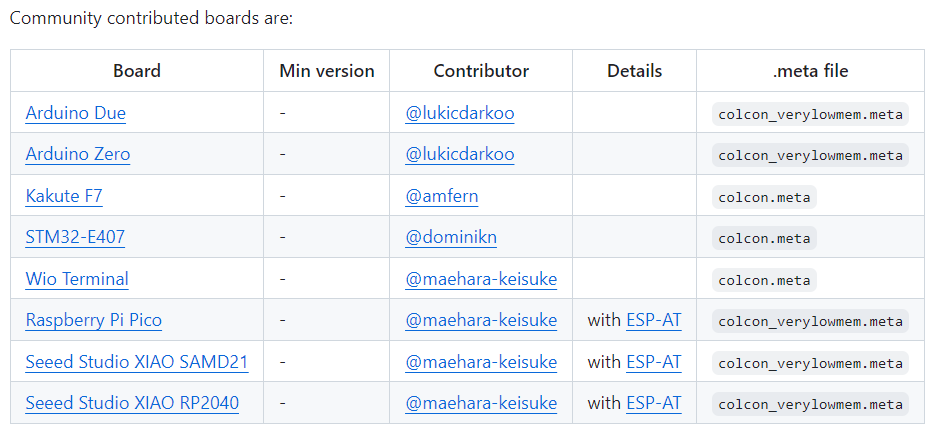Open the Arduino Zero board link
The image size is (940, 438).
(77, 155)
